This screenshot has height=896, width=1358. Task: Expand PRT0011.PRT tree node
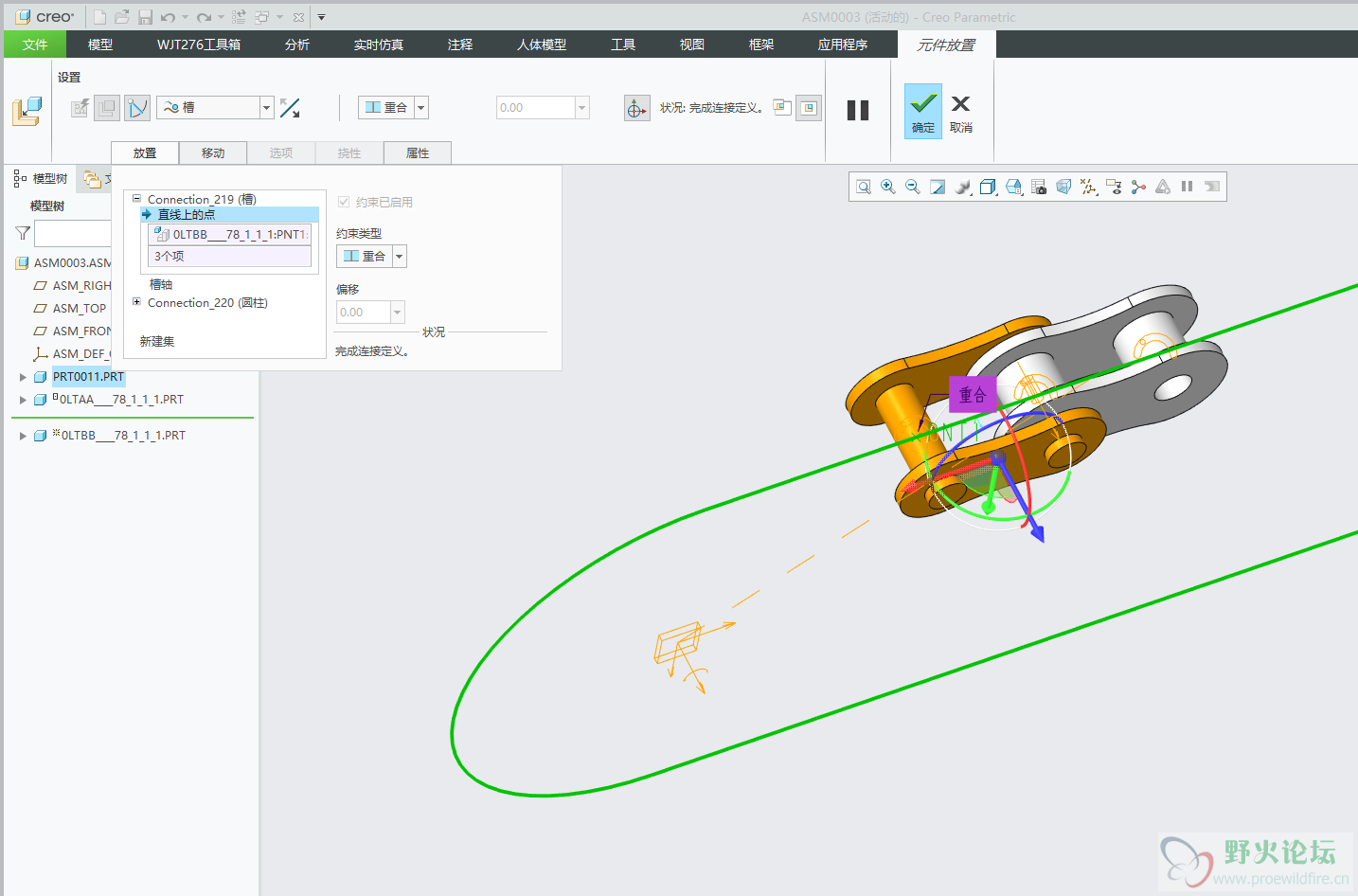click(23, 377)
